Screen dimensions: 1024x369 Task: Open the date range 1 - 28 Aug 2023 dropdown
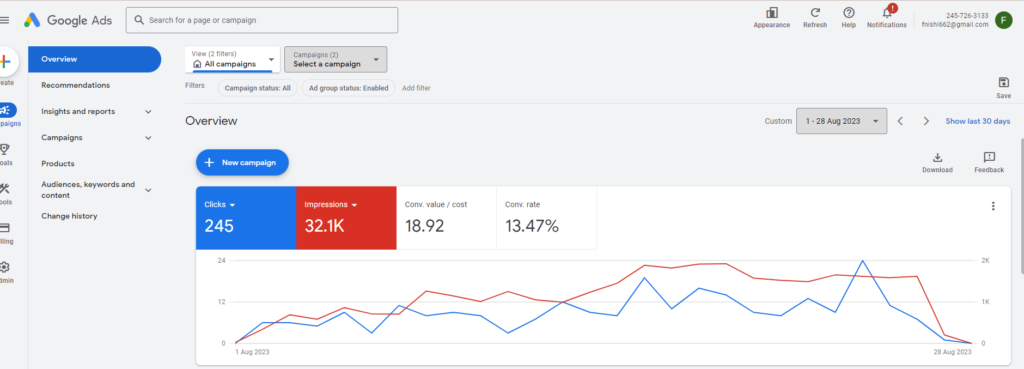coord(841,121)
